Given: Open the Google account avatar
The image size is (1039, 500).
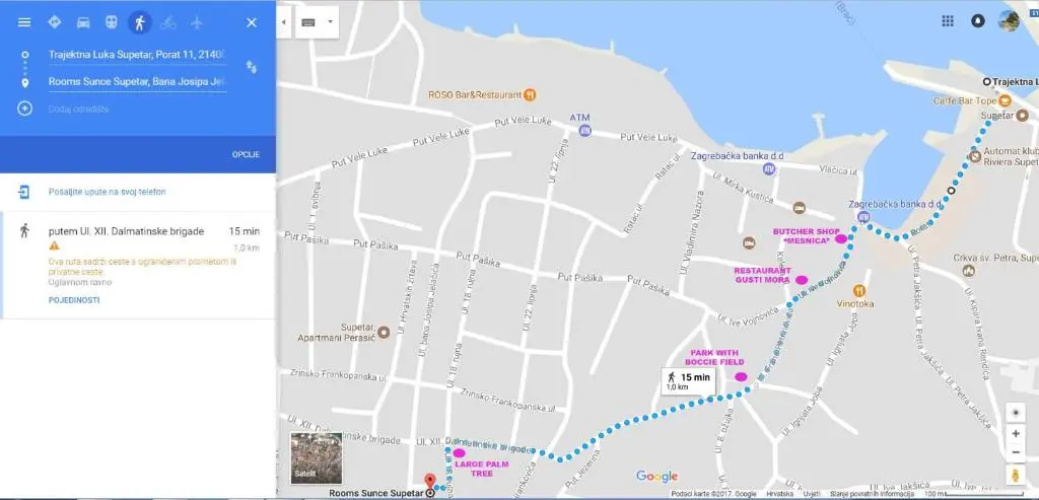Looking at the screenshot, I should (1009, 20).
